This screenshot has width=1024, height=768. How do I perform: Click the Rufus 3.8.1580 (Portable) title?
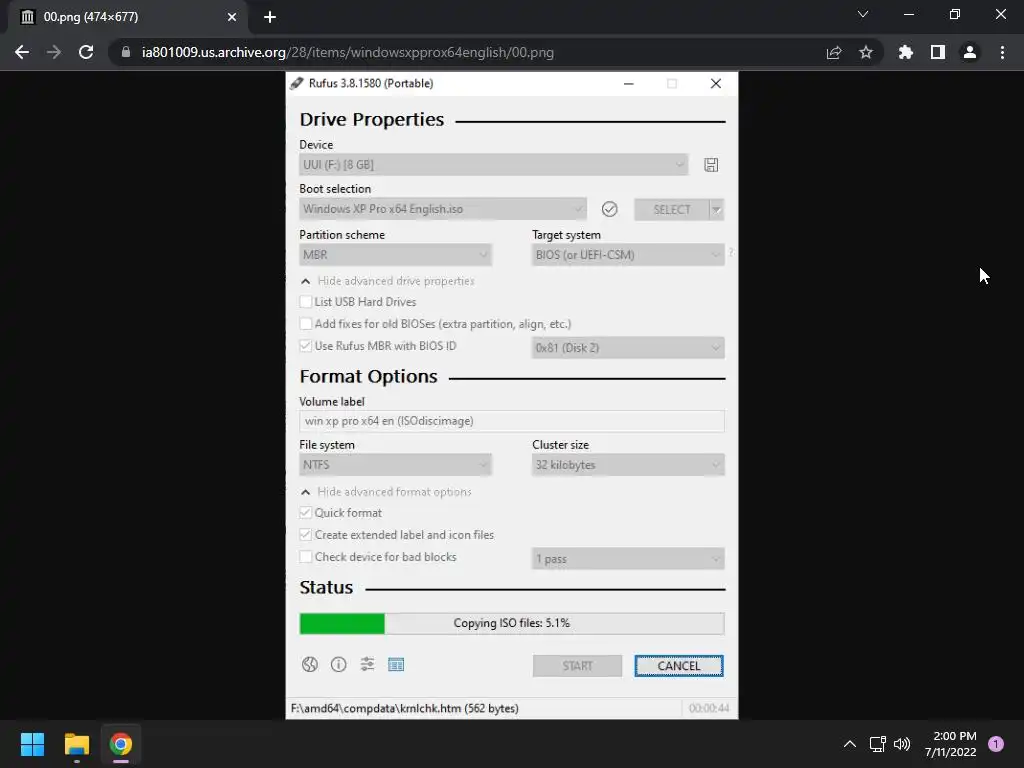371,83
